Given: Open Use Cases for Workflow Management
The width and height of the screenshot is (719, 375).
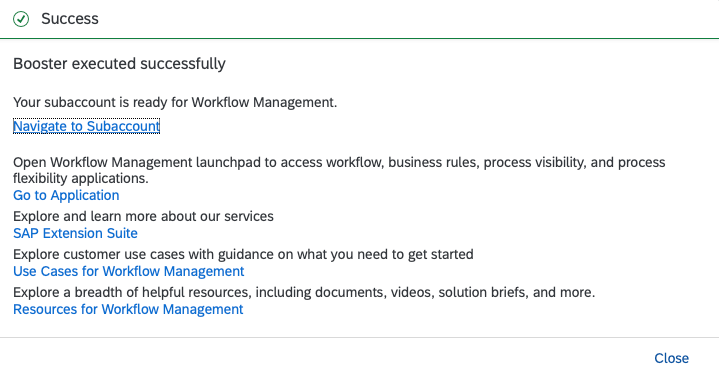Looking at the screenshot, I should [128, 271].
